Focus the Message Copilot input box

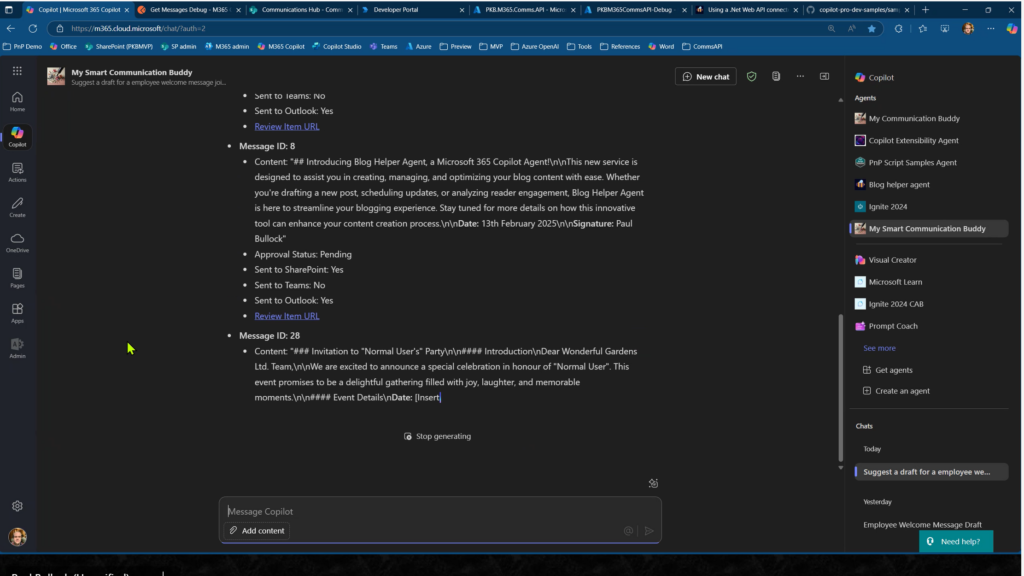coord(440,511)
